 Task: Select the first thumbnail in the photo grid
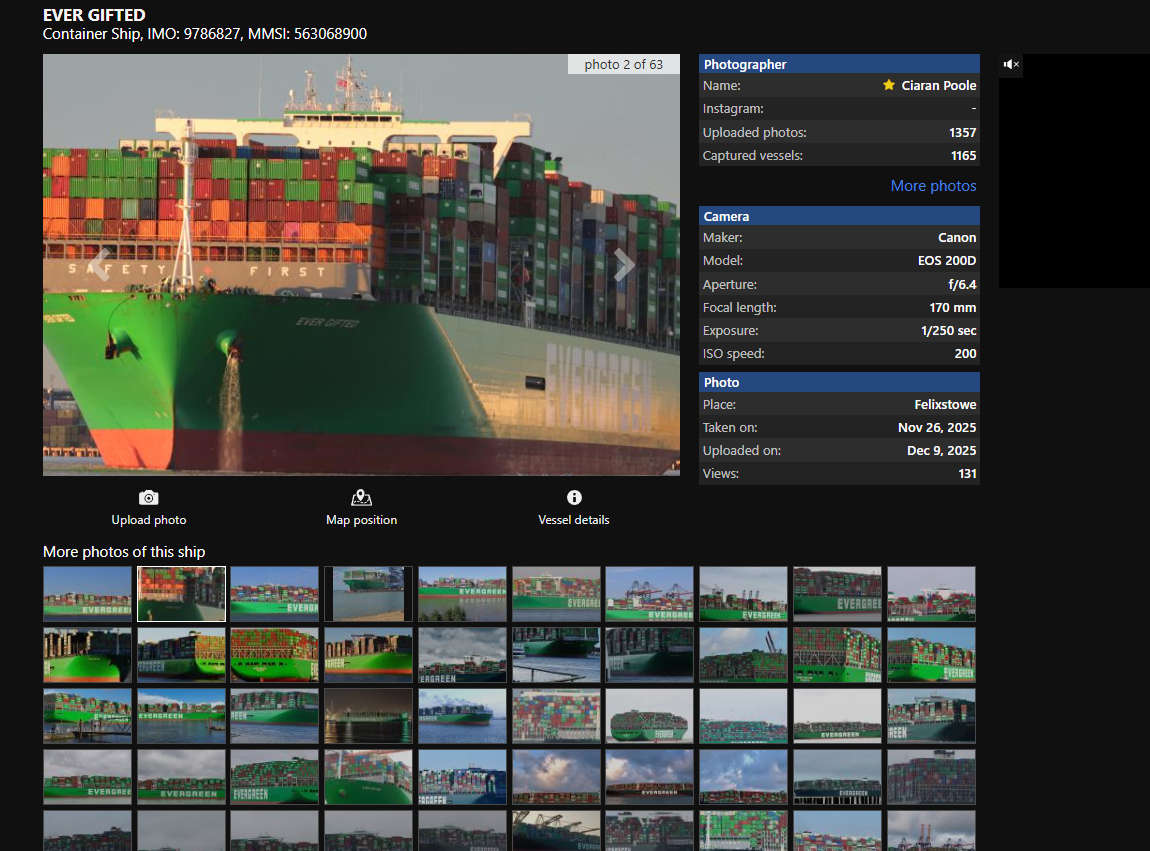coord(87,594)
